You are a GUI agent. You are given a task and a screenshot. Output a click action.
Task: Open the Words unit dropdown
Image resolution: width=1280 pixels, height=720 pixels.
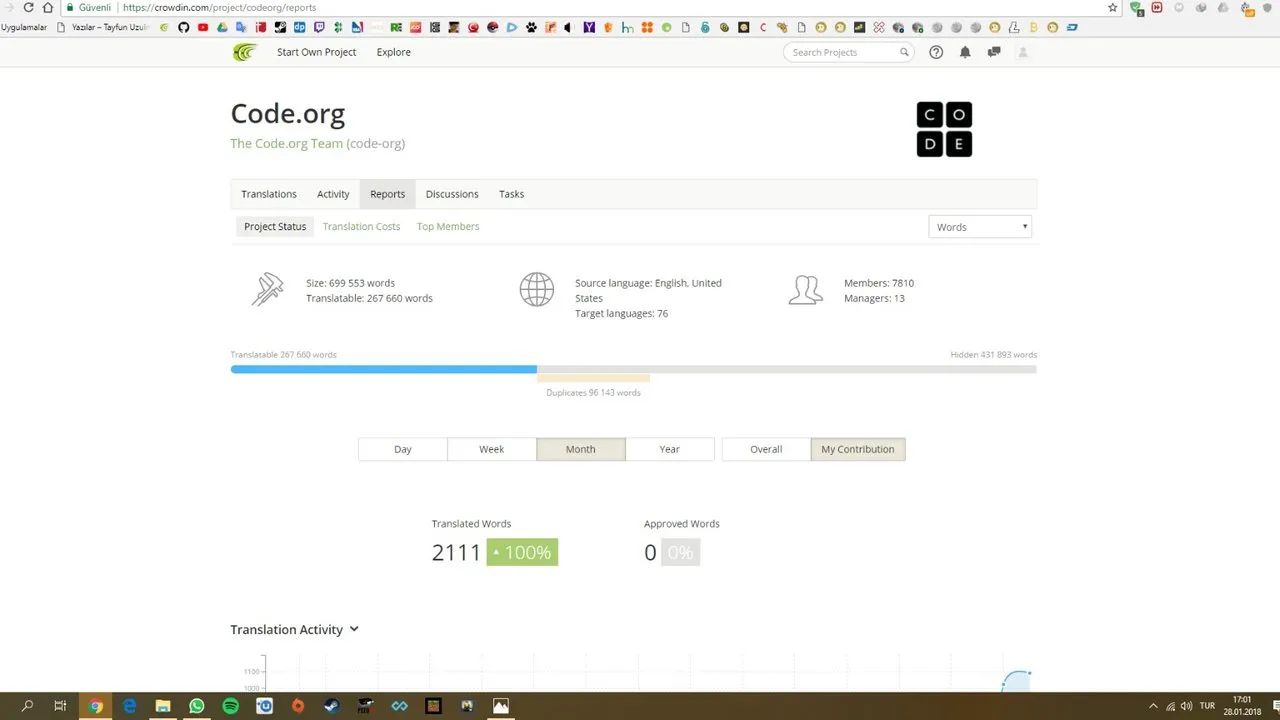click(980, 227)
